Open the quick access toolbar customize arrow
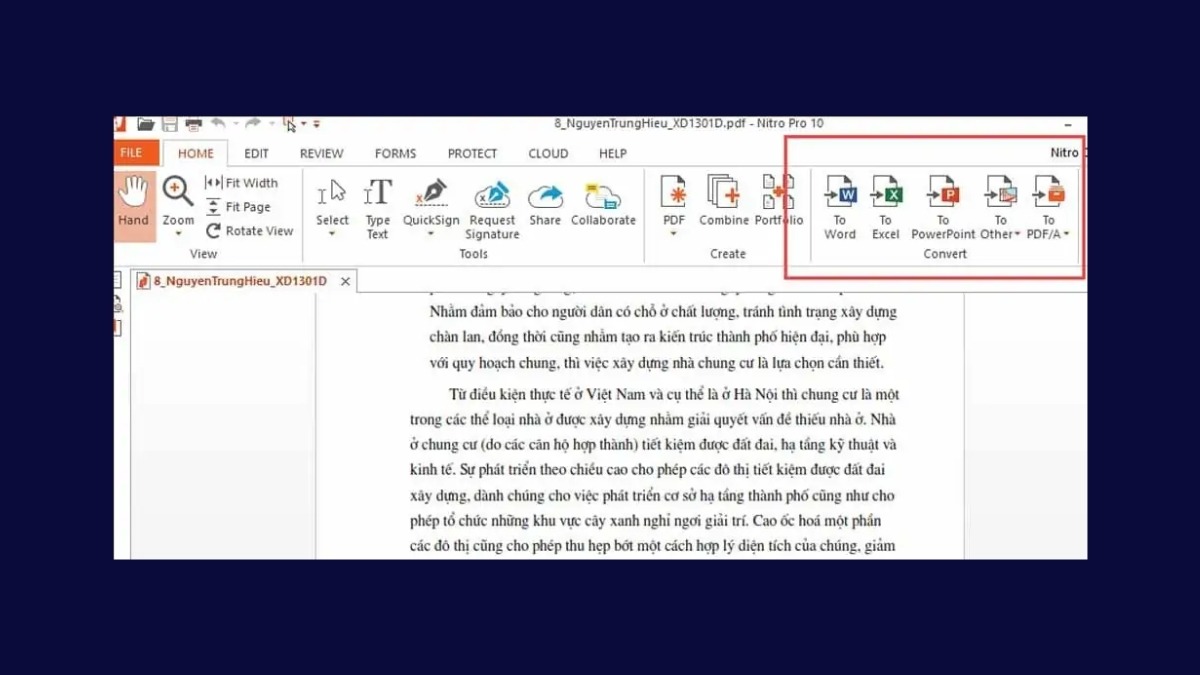The width and height of the screenshot is (1200, 675). tap(317, 124)
